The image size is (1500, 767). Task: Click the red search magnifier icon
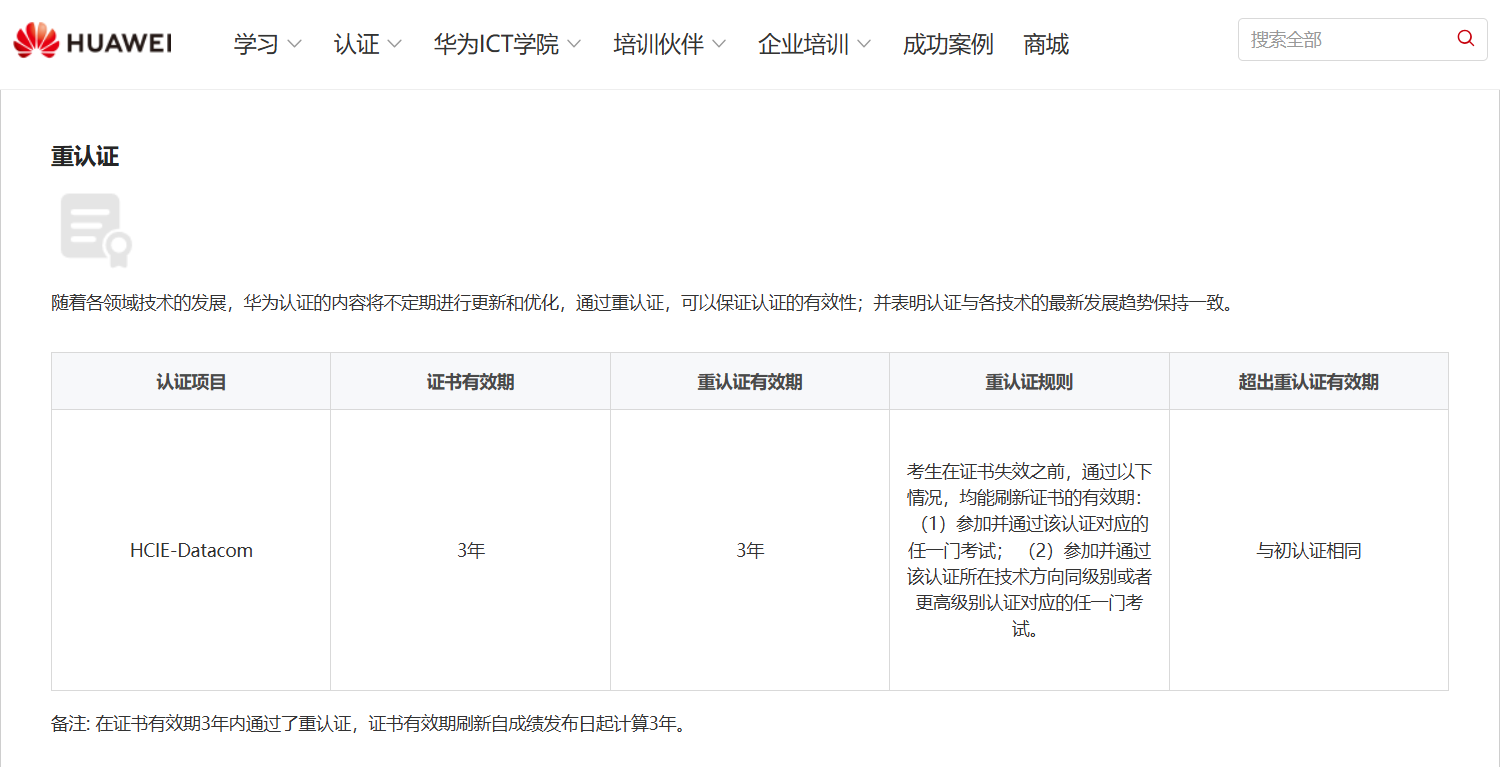coord(1466,39)
